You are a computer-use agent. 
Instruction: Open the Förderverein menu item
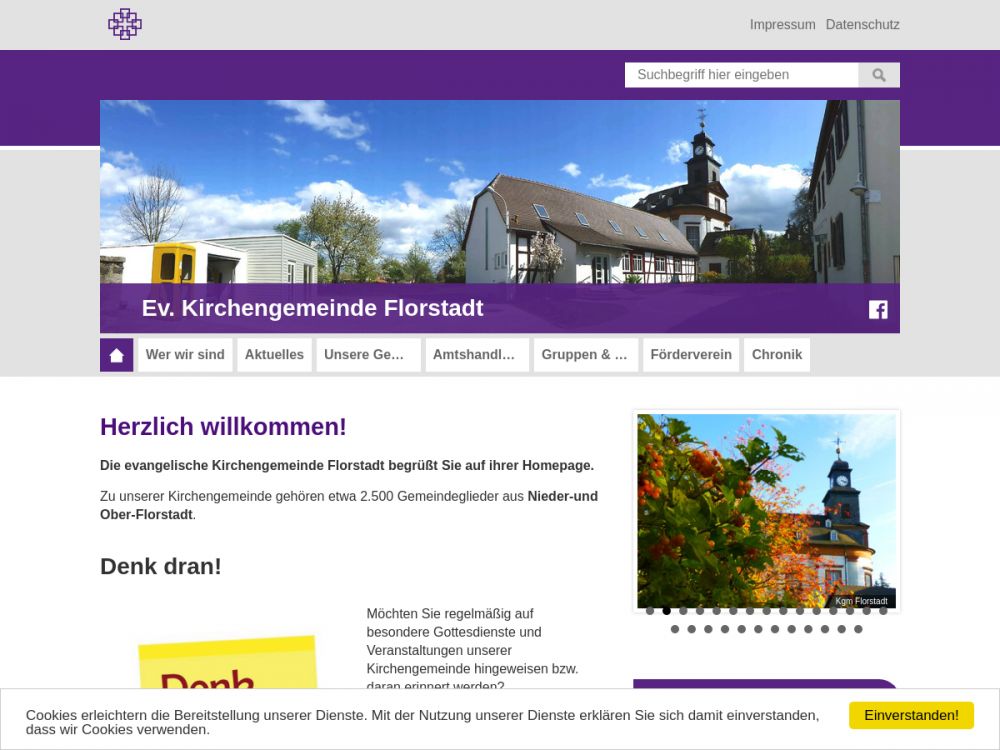tap(691, 355)
